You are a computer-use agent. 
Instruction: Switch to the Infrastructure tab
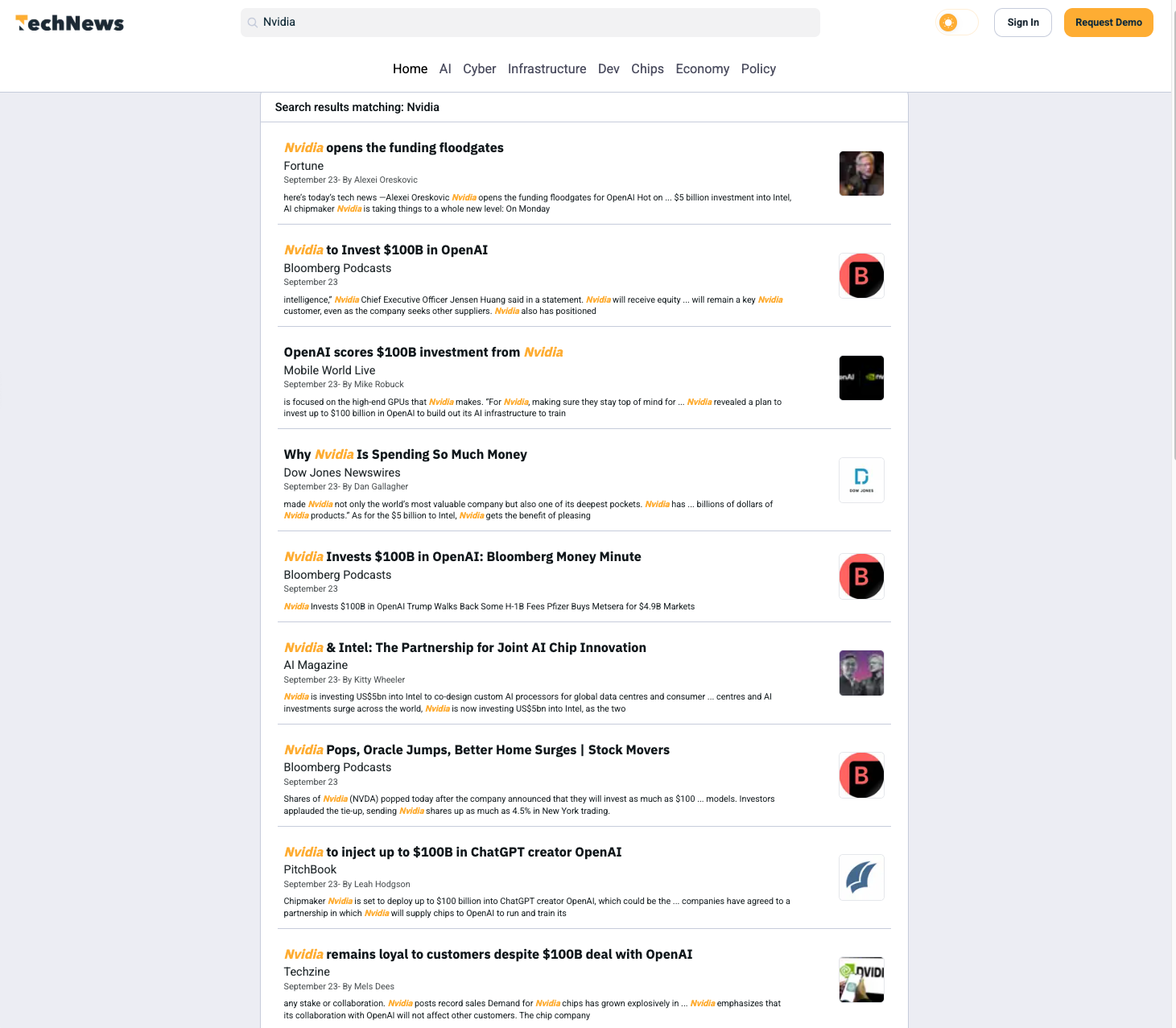[x=547, y=69]
